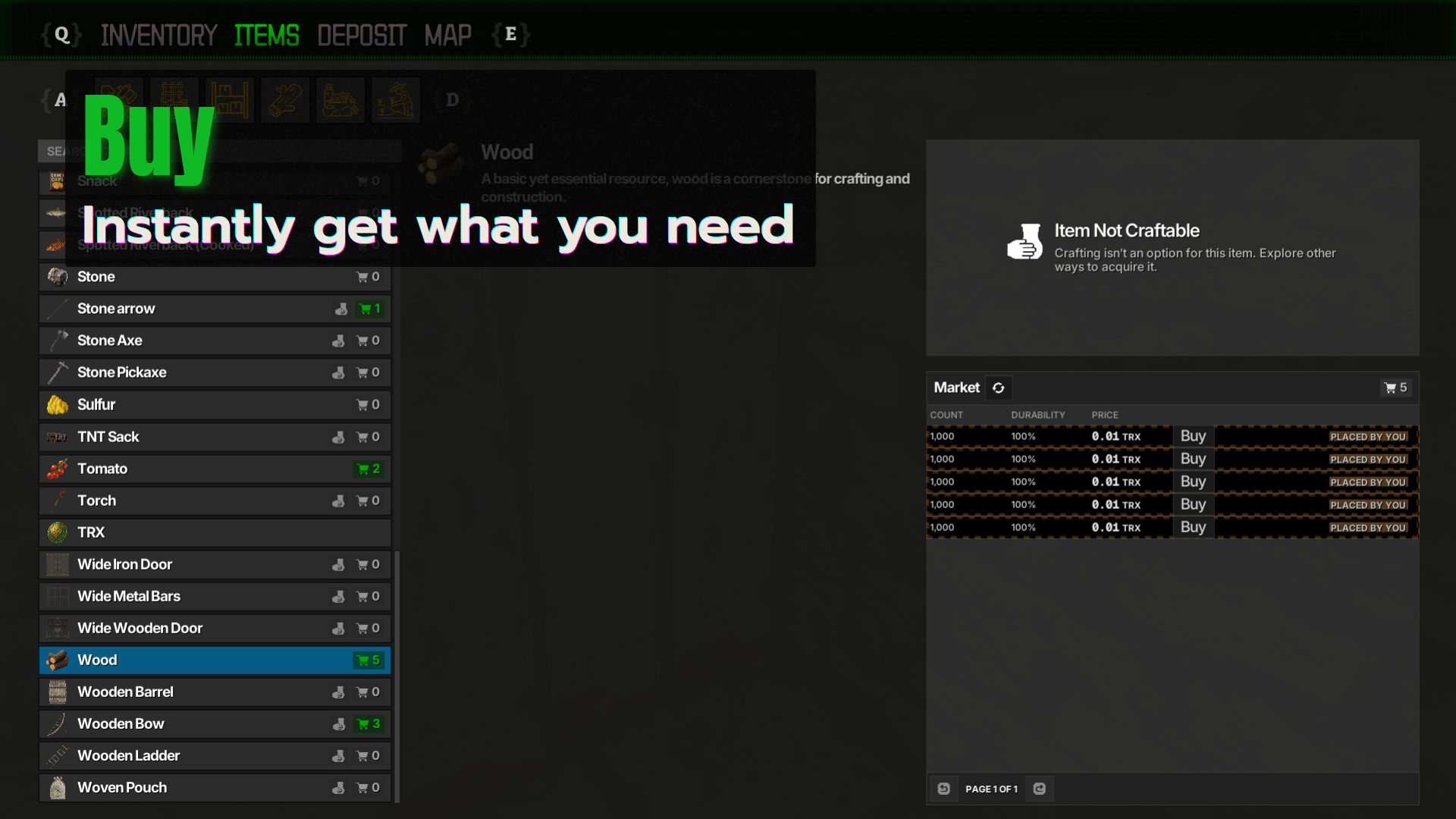Click the Tomato item thumbnail
Viewport: 1456px width, 819px height.
(58, 469)
